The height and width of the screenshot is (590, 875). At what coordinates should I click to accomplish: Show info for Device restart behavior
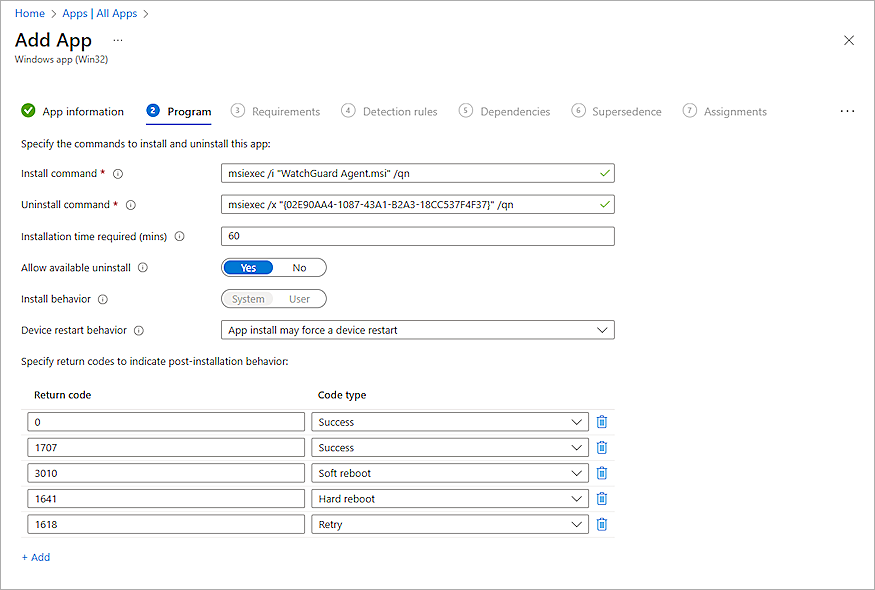[x=139, y=330]
